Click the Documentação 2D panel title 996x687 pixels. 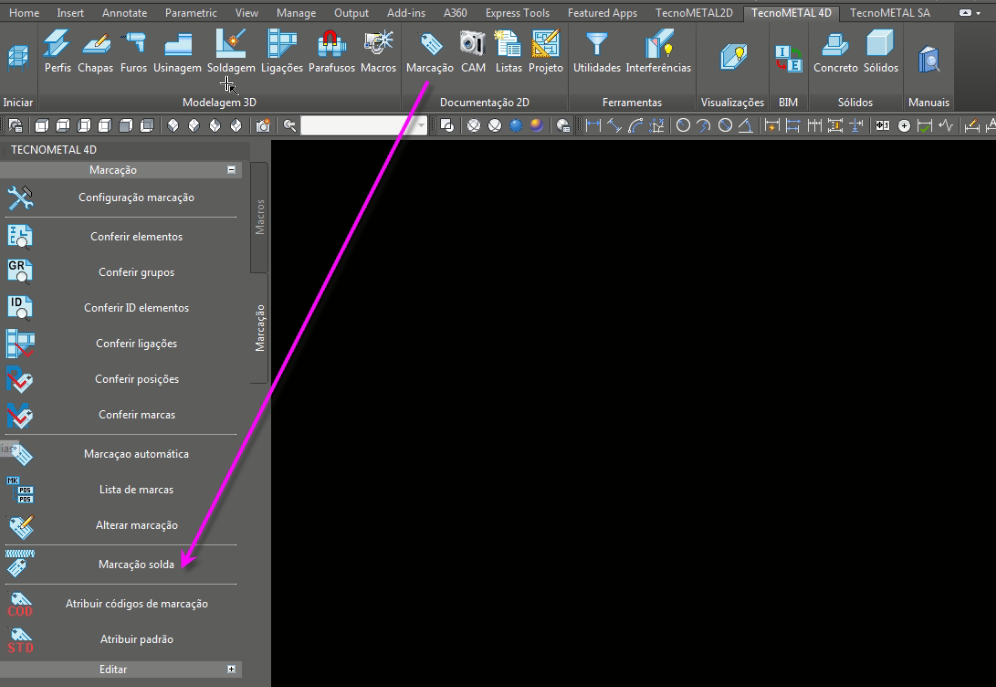(484, 102)
